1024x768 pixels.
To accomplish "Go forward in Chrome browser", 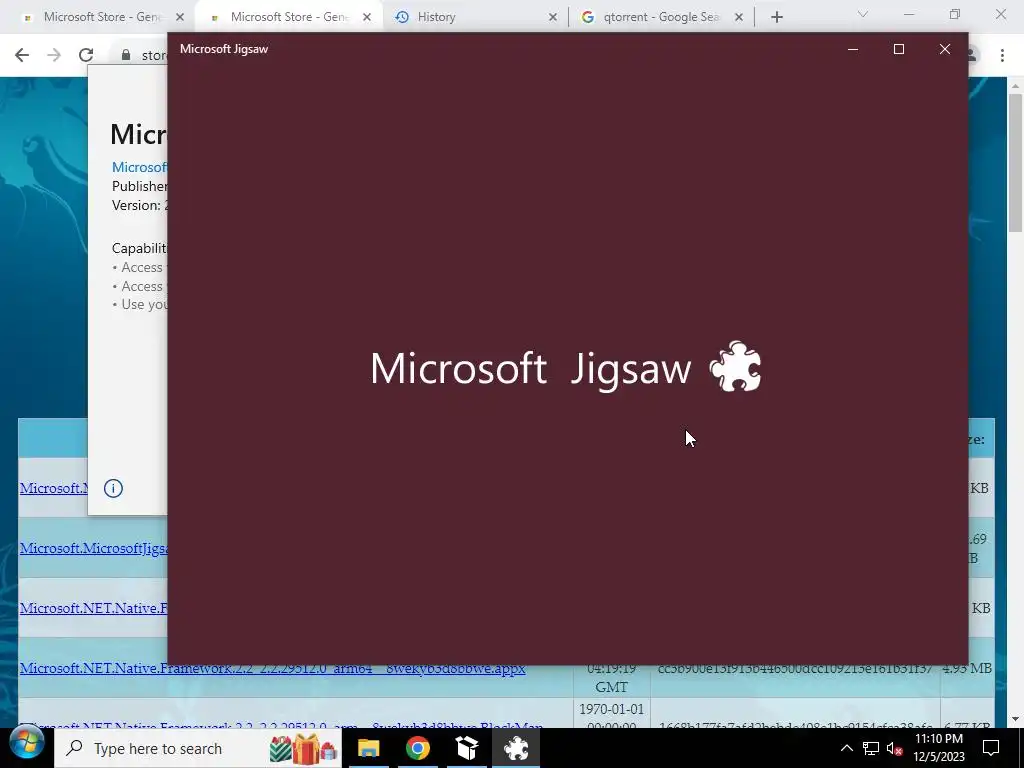I will [54, 55].
